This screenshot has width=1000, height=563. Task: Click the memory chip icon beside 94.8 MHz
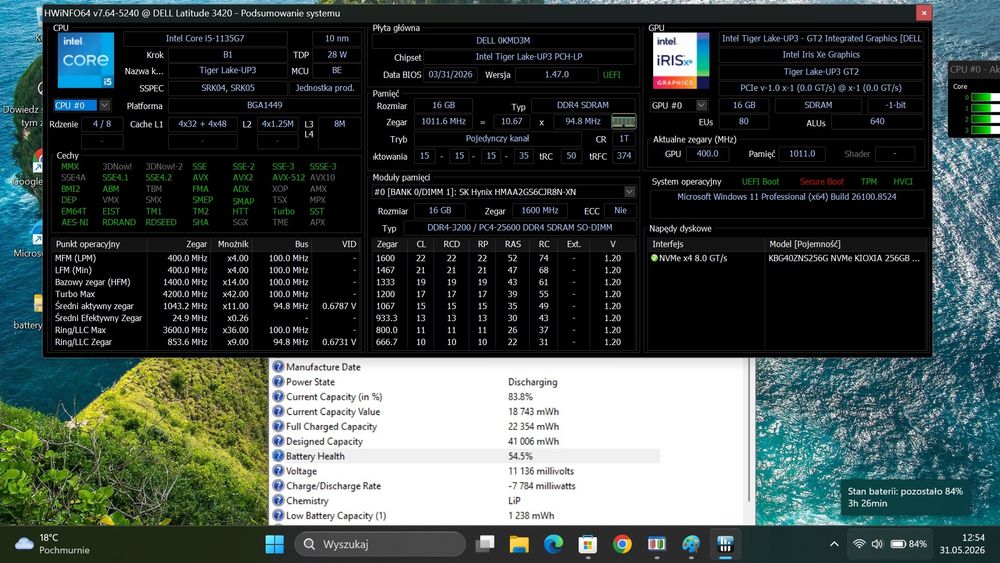click(623, 121)
